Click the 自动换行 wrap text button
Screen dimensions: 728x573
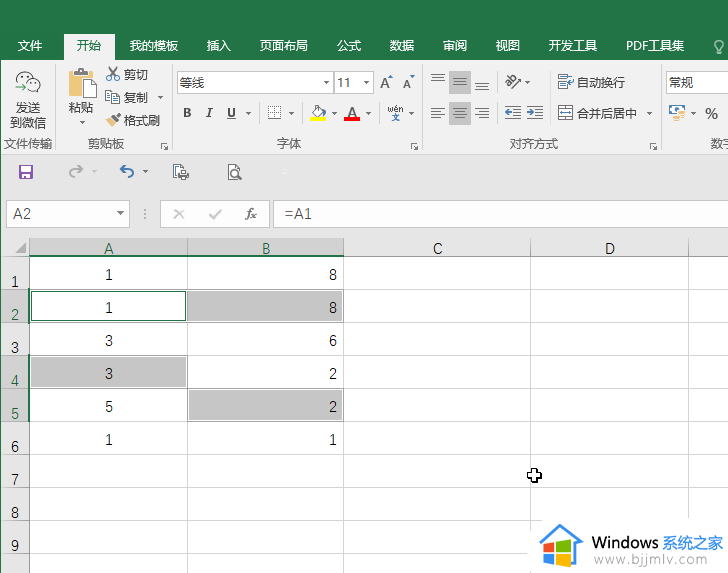[592, 82]
